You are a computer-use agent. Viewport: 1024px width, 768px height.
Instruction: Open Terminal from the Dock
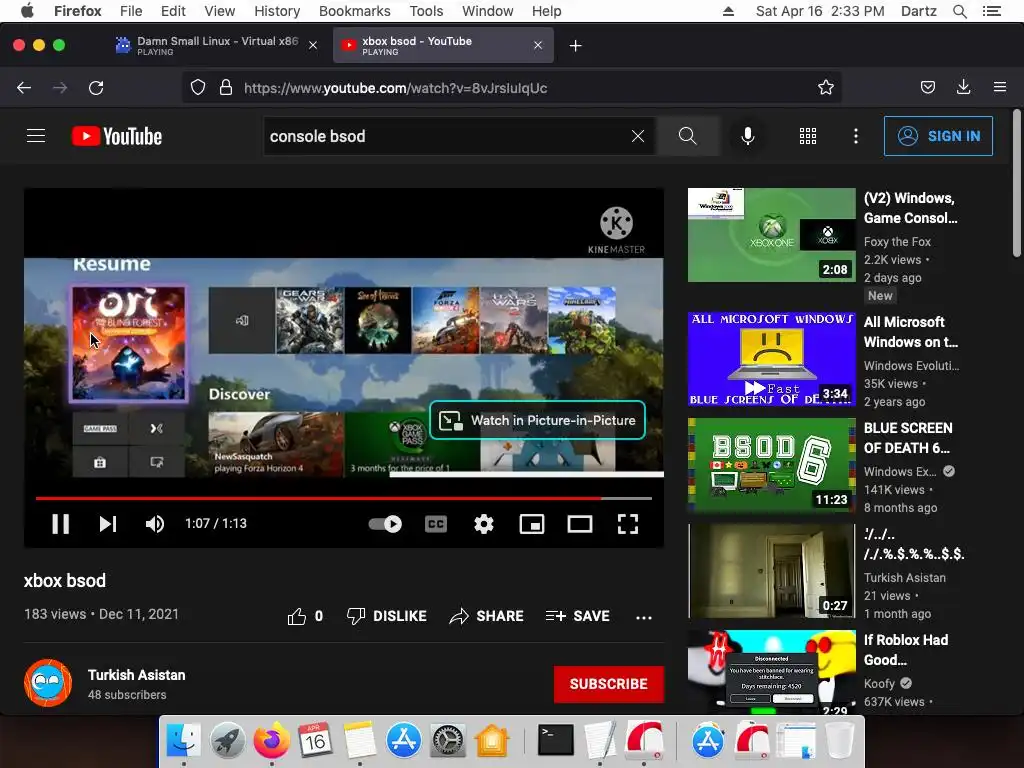click(556, 740)
